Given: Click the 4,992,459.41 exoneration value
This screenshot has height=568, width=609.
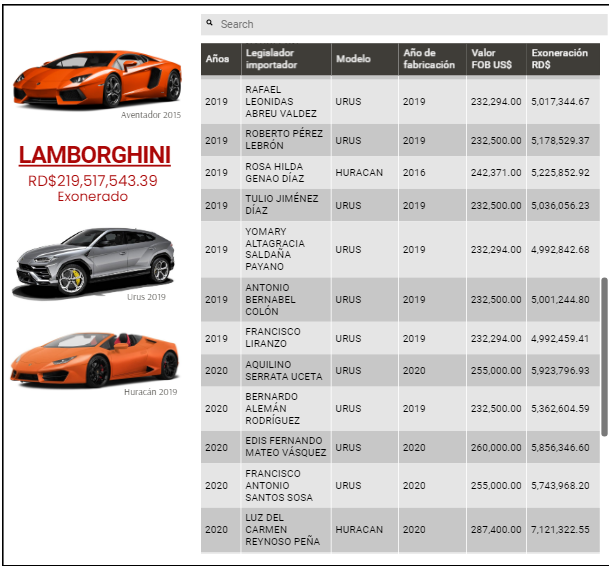Looking at the screenshot, I should tap(560, 338).
